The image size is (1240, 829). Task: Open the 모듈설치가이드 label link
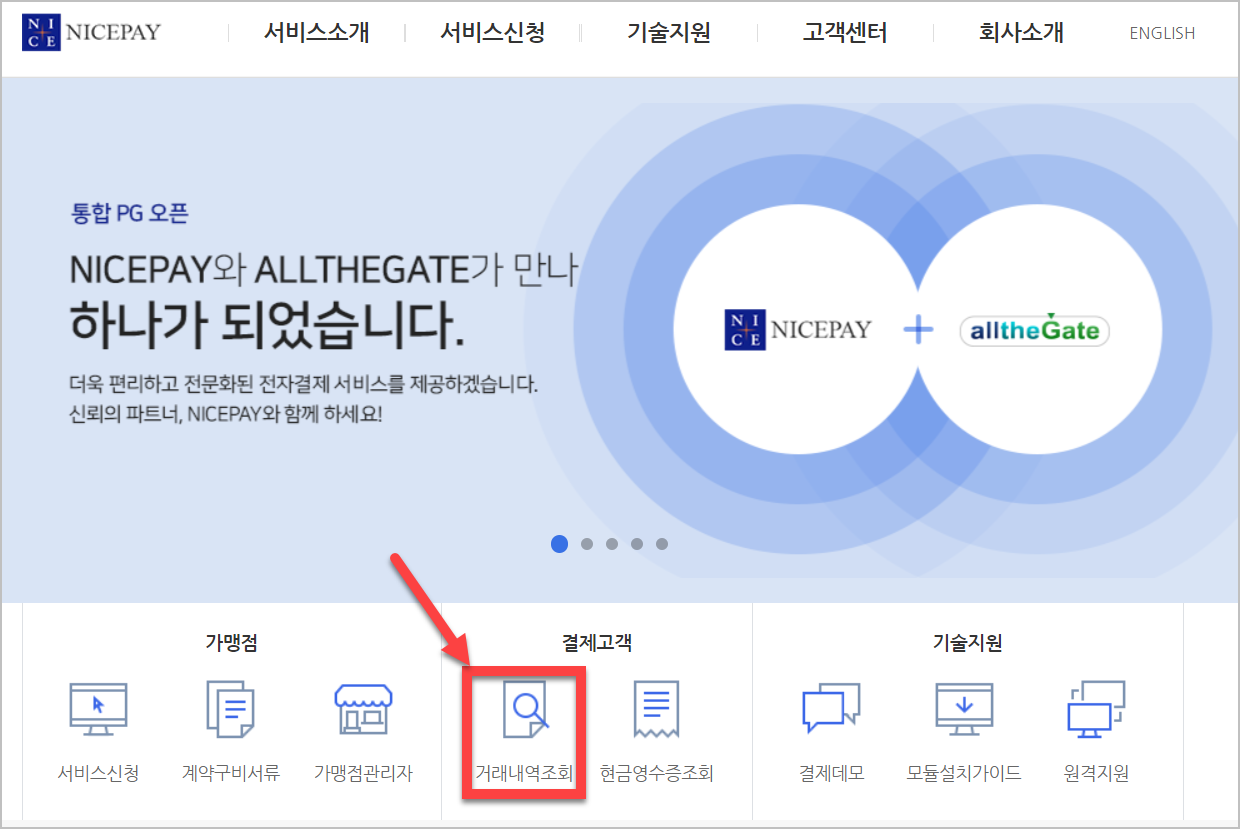pos(963,773)
